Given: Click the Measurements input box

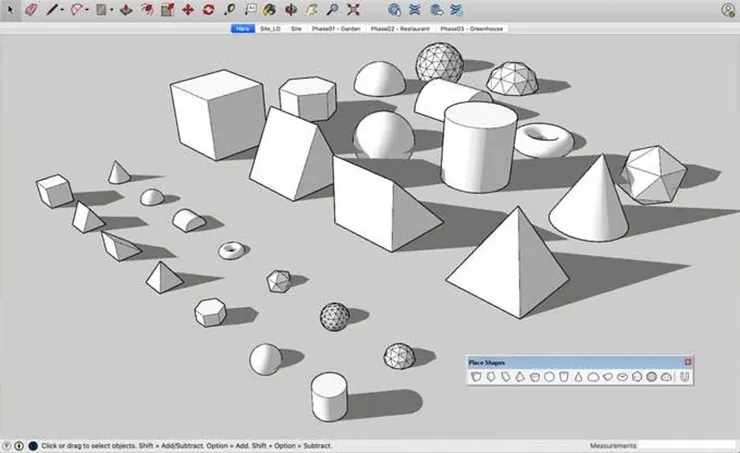Looking at the screenshot, I should pyautogui.click(x=687, y=445).
